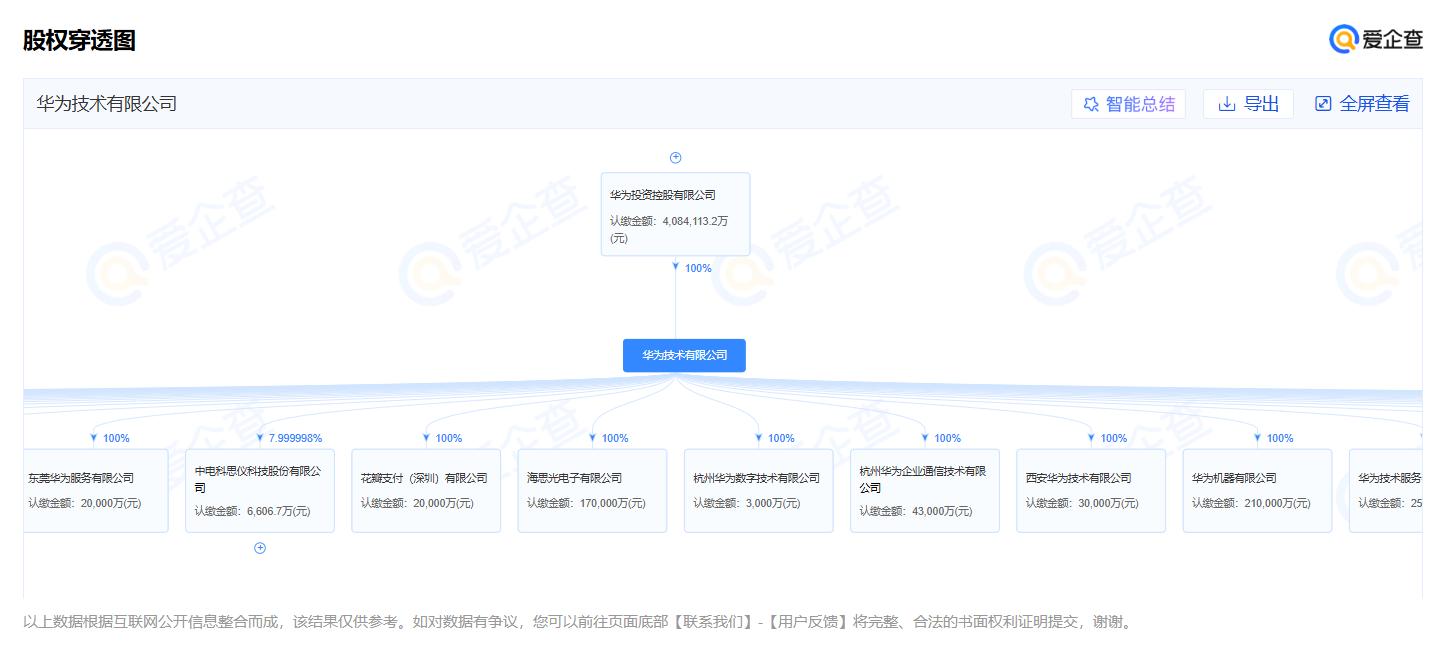Click 认缴金额 3,000万(元) value
The width and height of the screenshot is (1449, 656).
(x=747, y=503)
